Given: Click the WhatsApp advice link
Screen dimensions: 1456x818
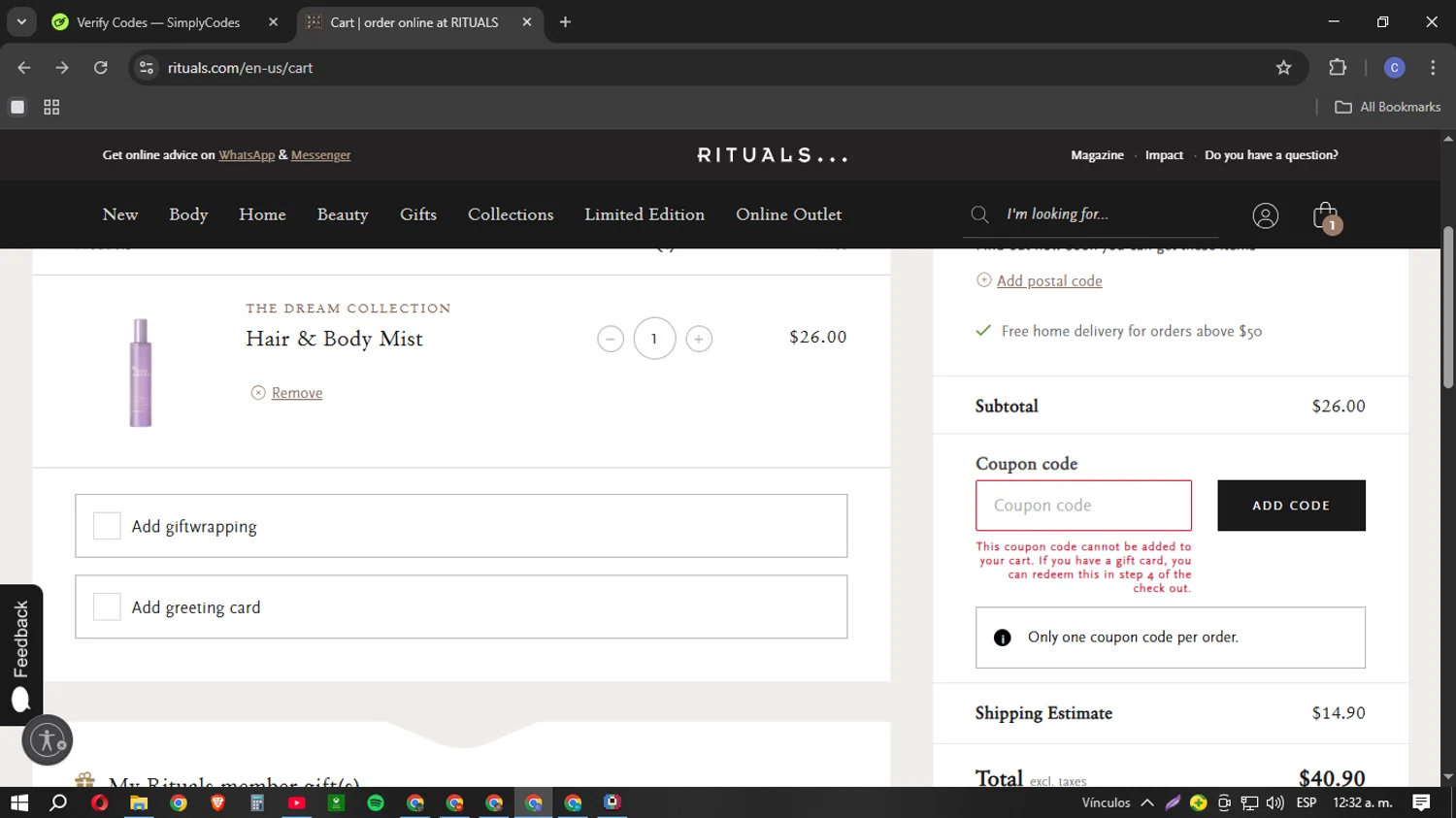Looking at the screenshot, I should click(x=247, y=155).
